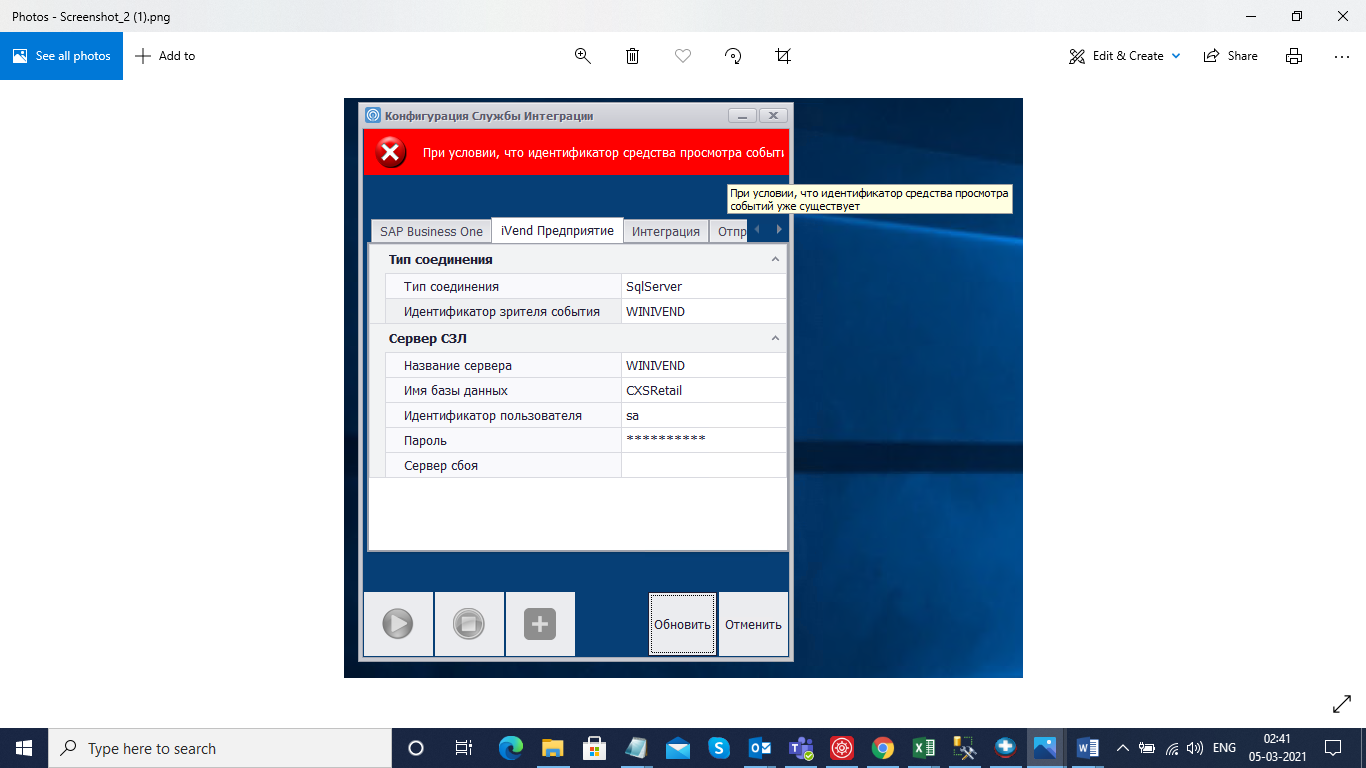
Task: Rotate the image using the rotate icon
Action: coord(733,56)
